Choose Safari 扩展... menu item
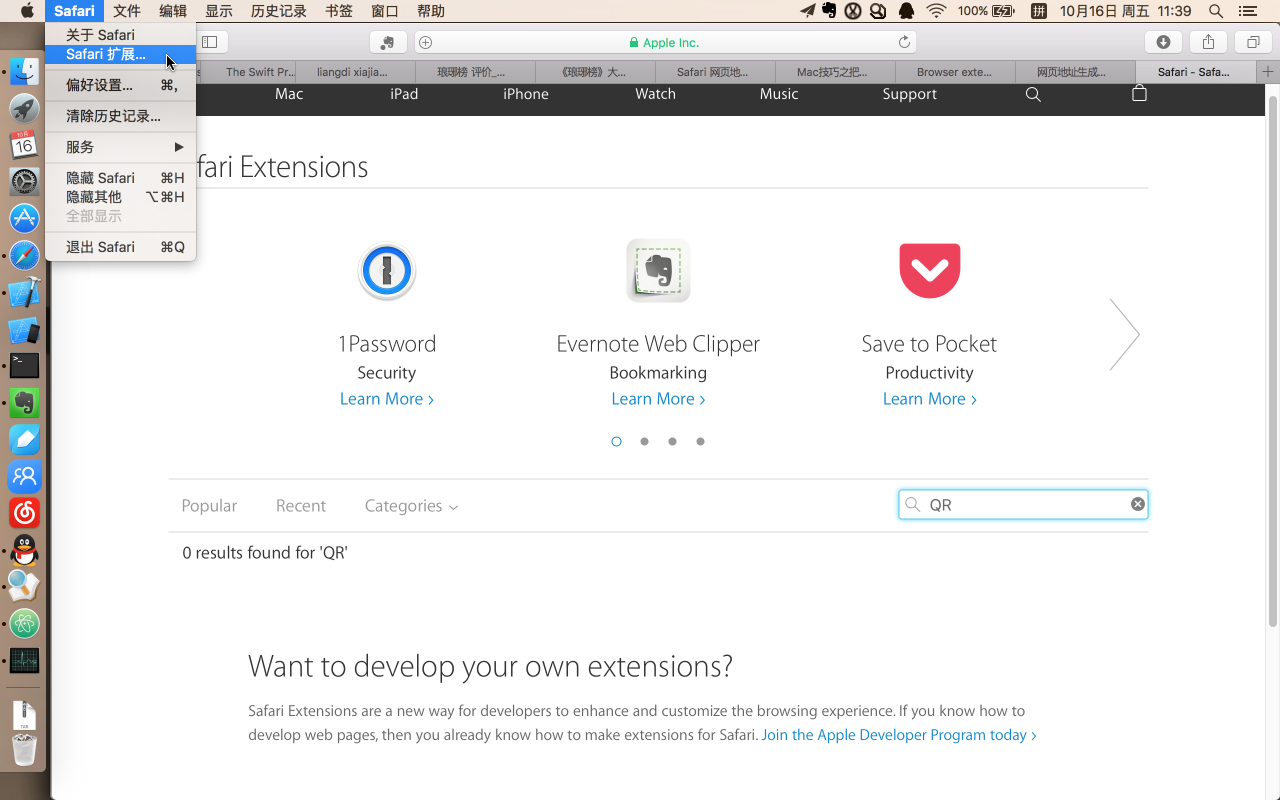The width and height of the screenshot is (1280, 800). (x=120, y=54)
